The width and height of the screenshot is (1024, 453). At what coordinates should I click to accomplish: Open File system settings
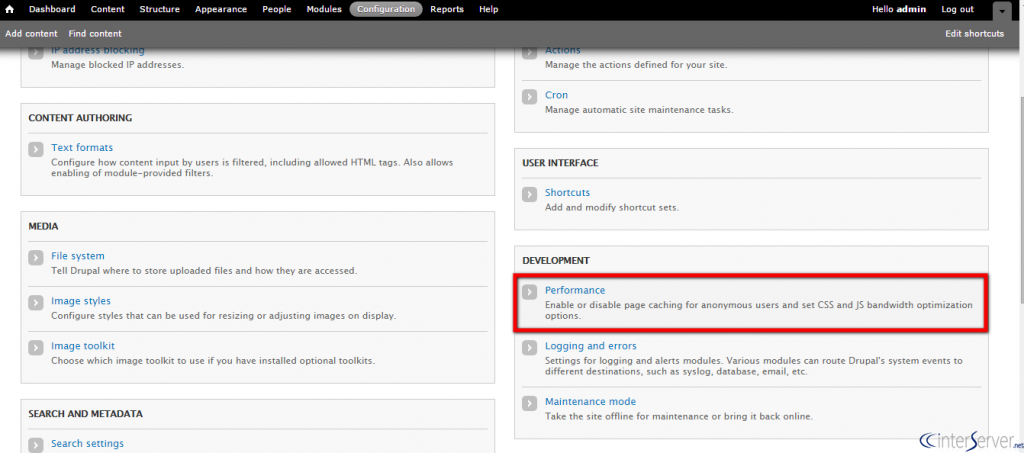78,256
